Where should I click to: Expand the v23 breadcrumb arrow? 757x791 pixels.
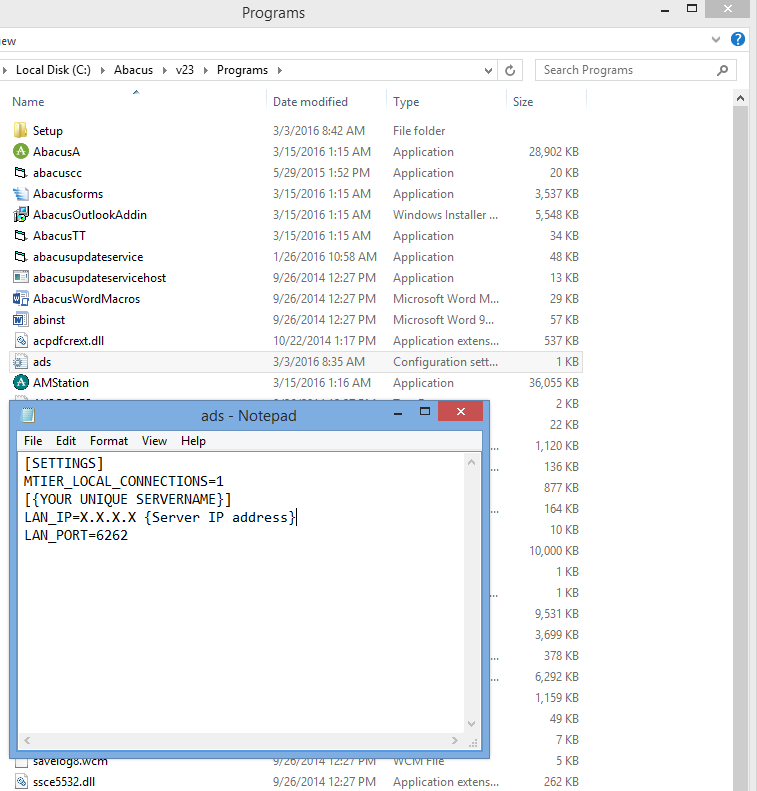206,70
